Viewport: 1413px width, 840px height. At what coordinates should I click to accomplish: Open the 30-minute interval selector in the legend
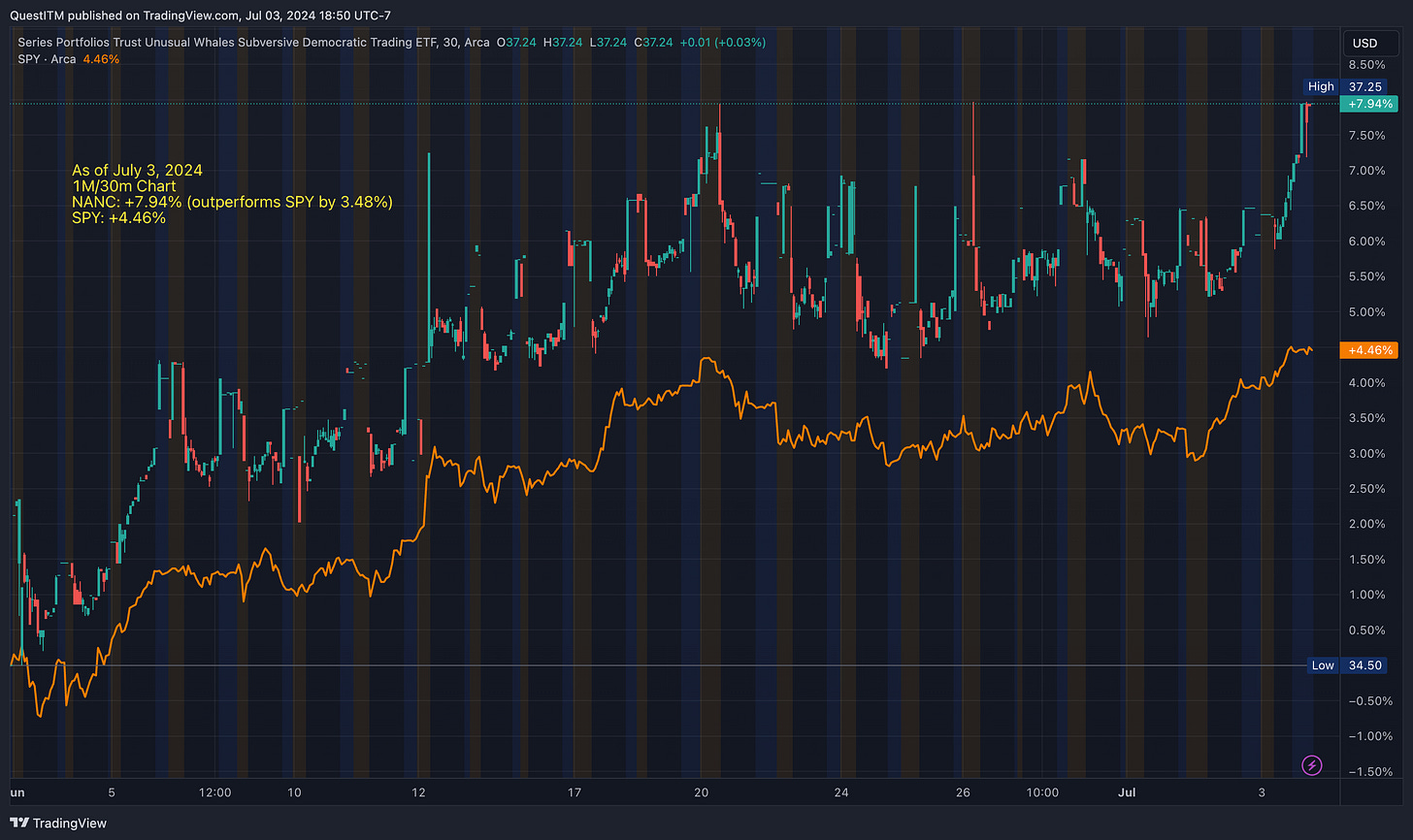457,43
